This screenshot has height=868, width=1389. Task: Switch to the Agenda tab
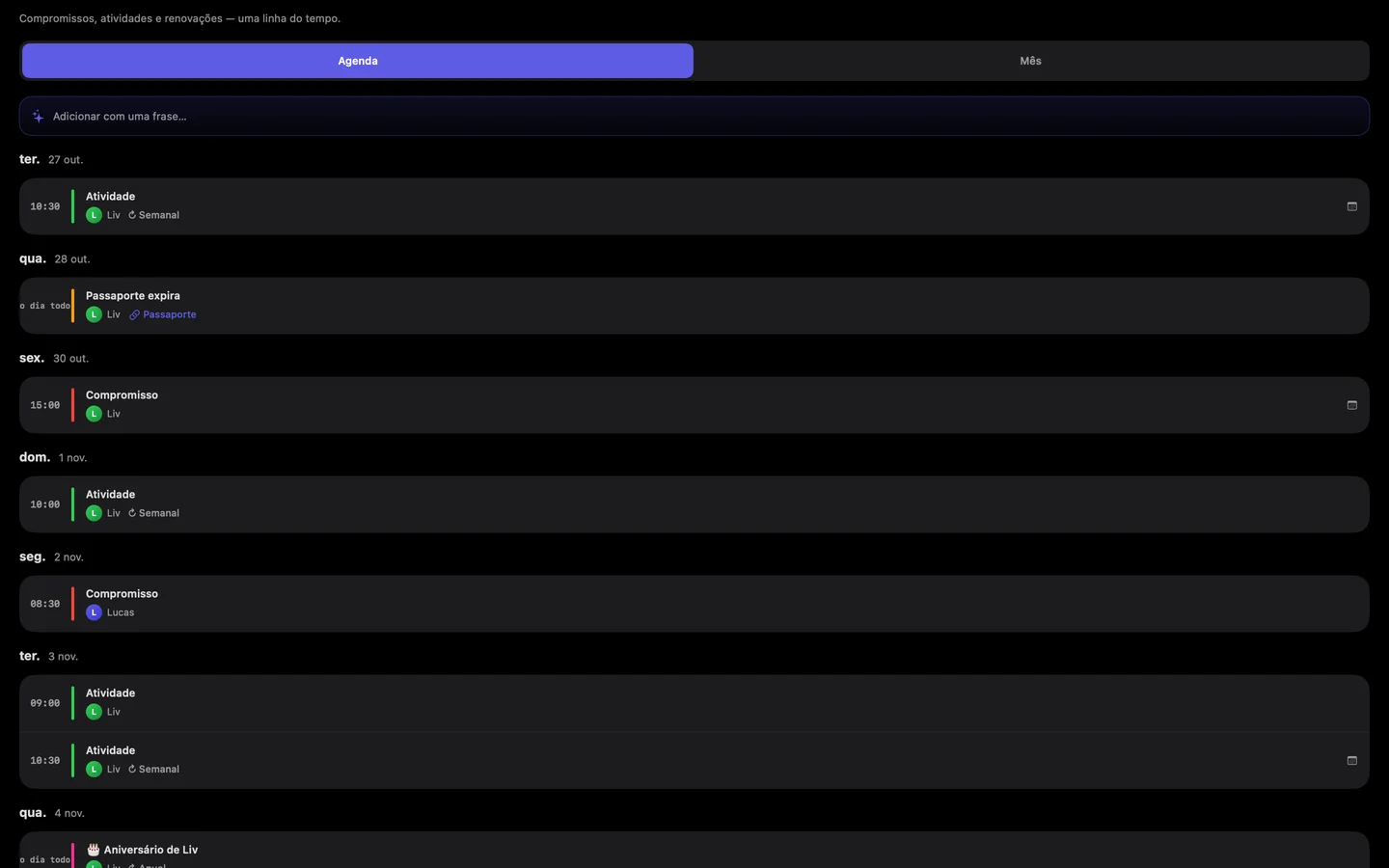click(358, 61)
